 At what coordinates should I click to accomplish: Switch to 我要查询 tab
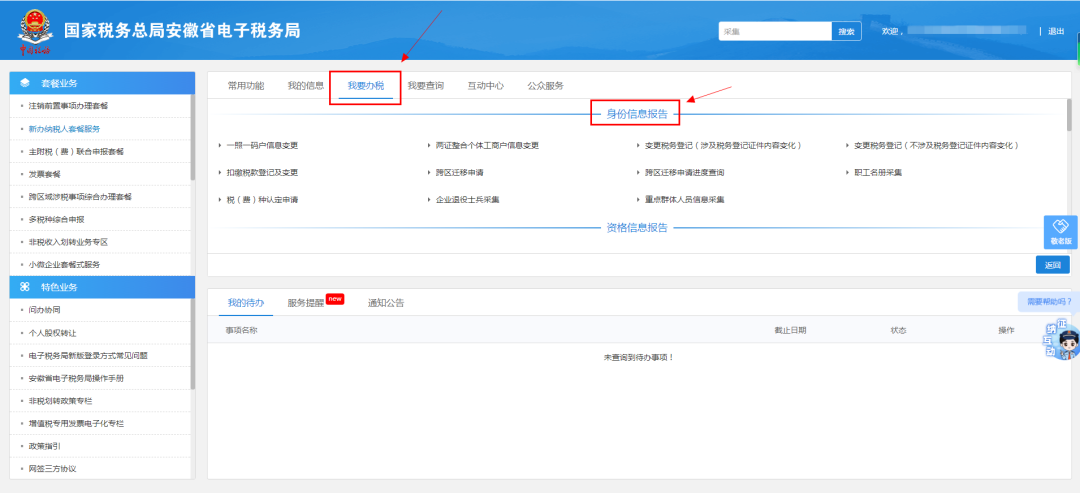[x=425, y=86]
